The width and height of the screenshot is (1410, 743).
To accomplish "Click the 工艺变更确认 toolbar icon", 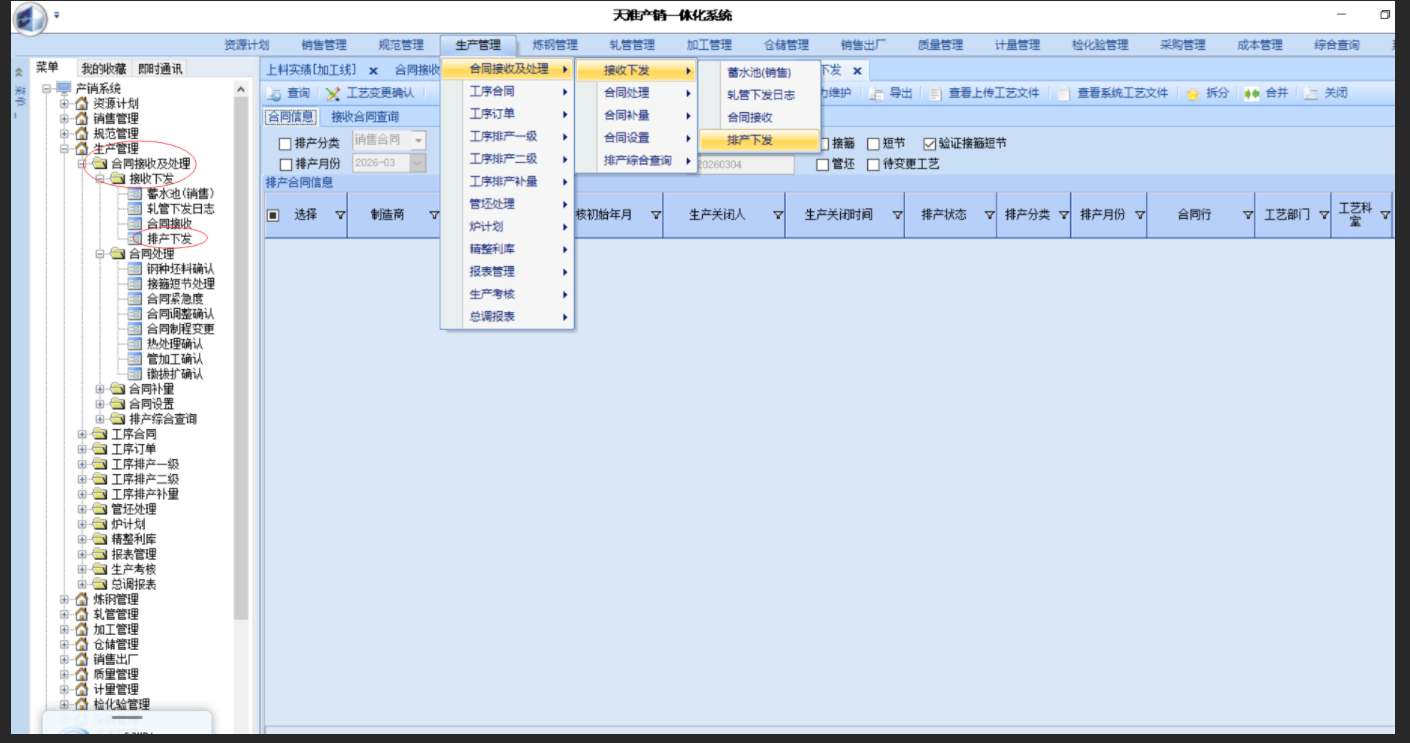I will (x=333, y=93).
